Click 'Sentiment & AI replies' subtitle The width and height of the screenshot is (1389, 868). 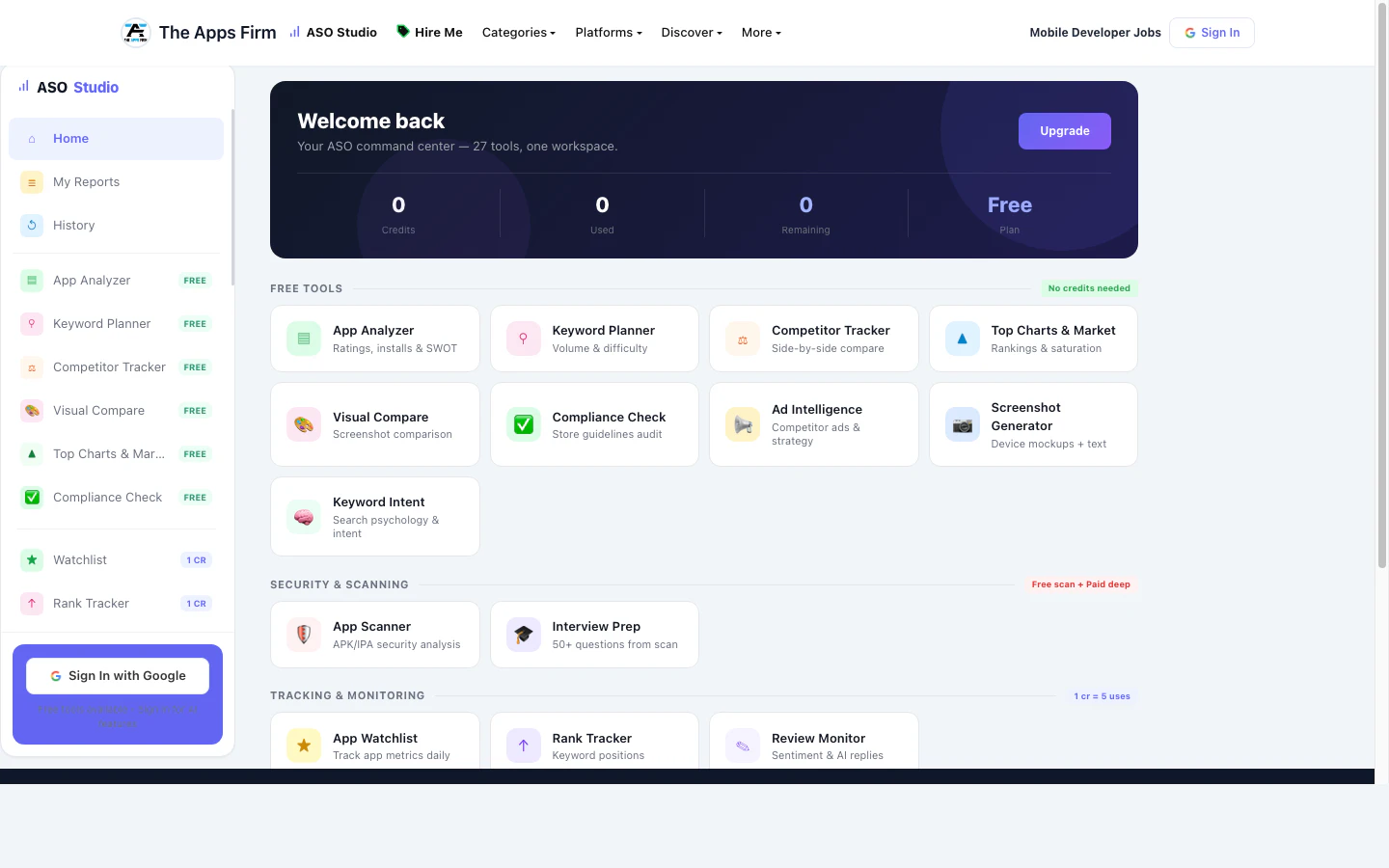click(x=828, y=756)
